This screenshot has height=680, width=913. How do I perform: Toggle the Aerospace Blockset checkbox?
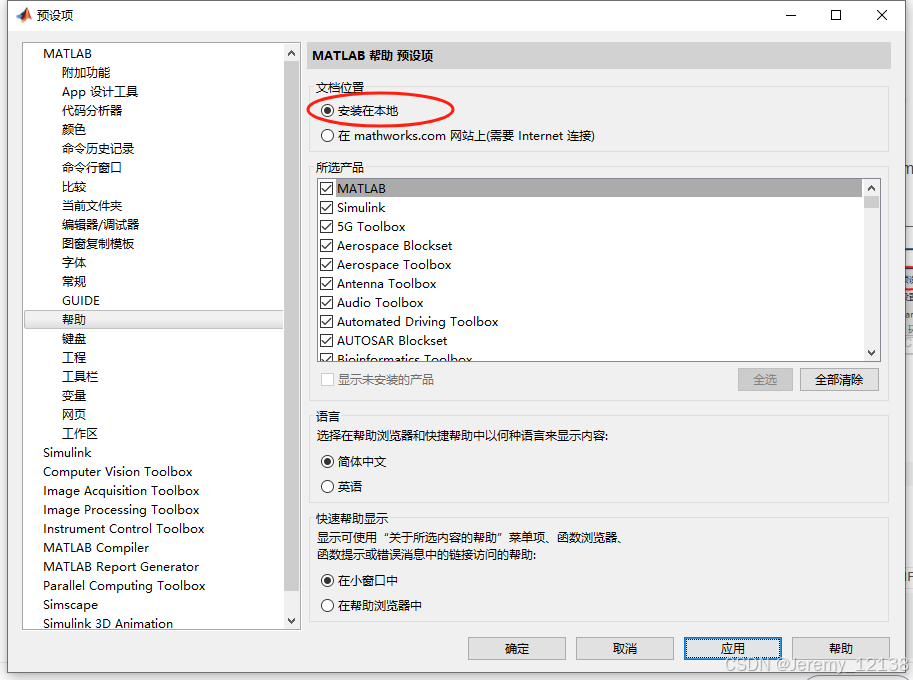(x=326, y=246)
